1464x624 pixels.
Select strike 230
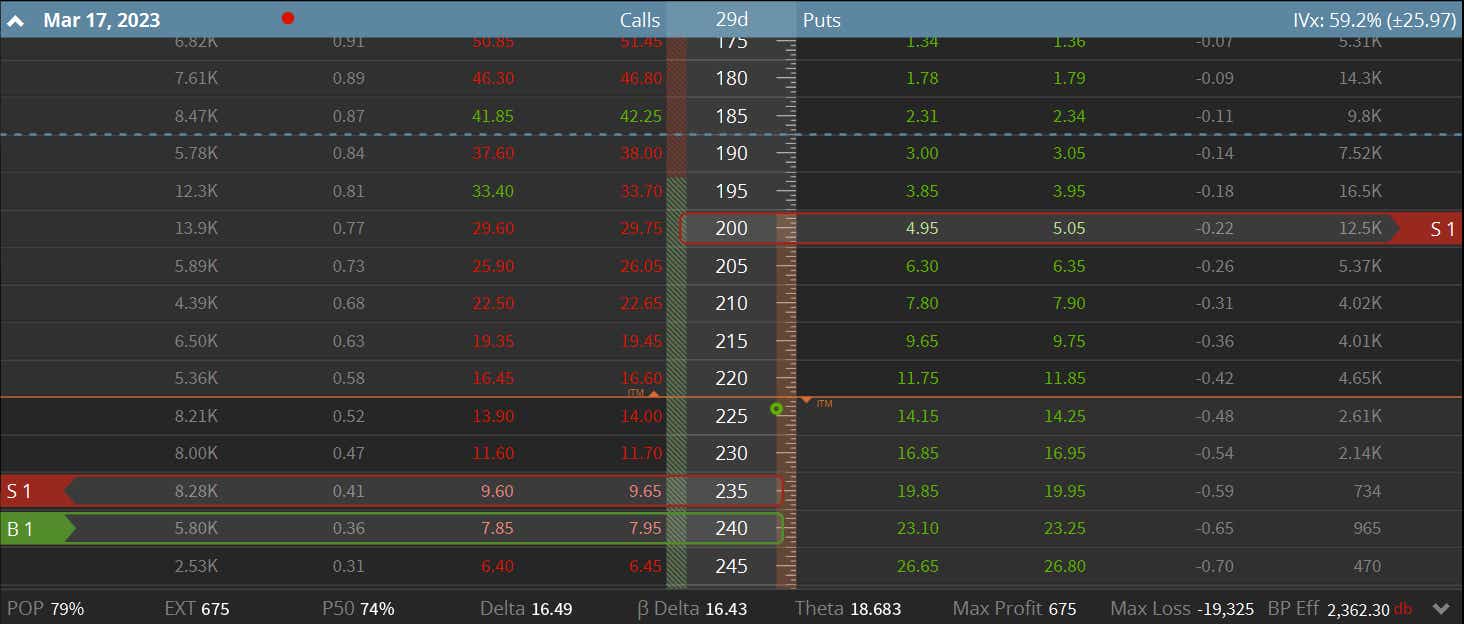[731, 453]
